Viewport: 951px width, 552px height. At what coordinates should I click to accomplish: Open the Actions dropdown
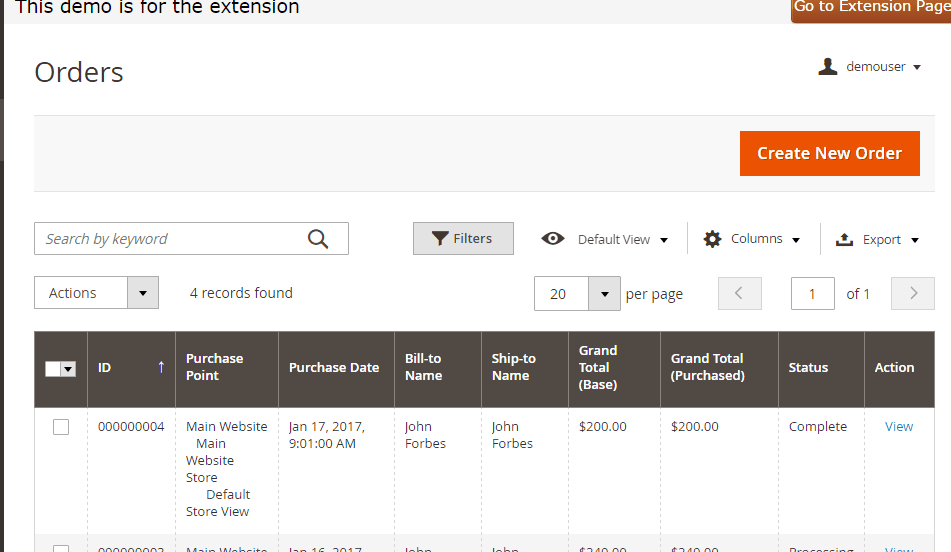tap(97, 293)
